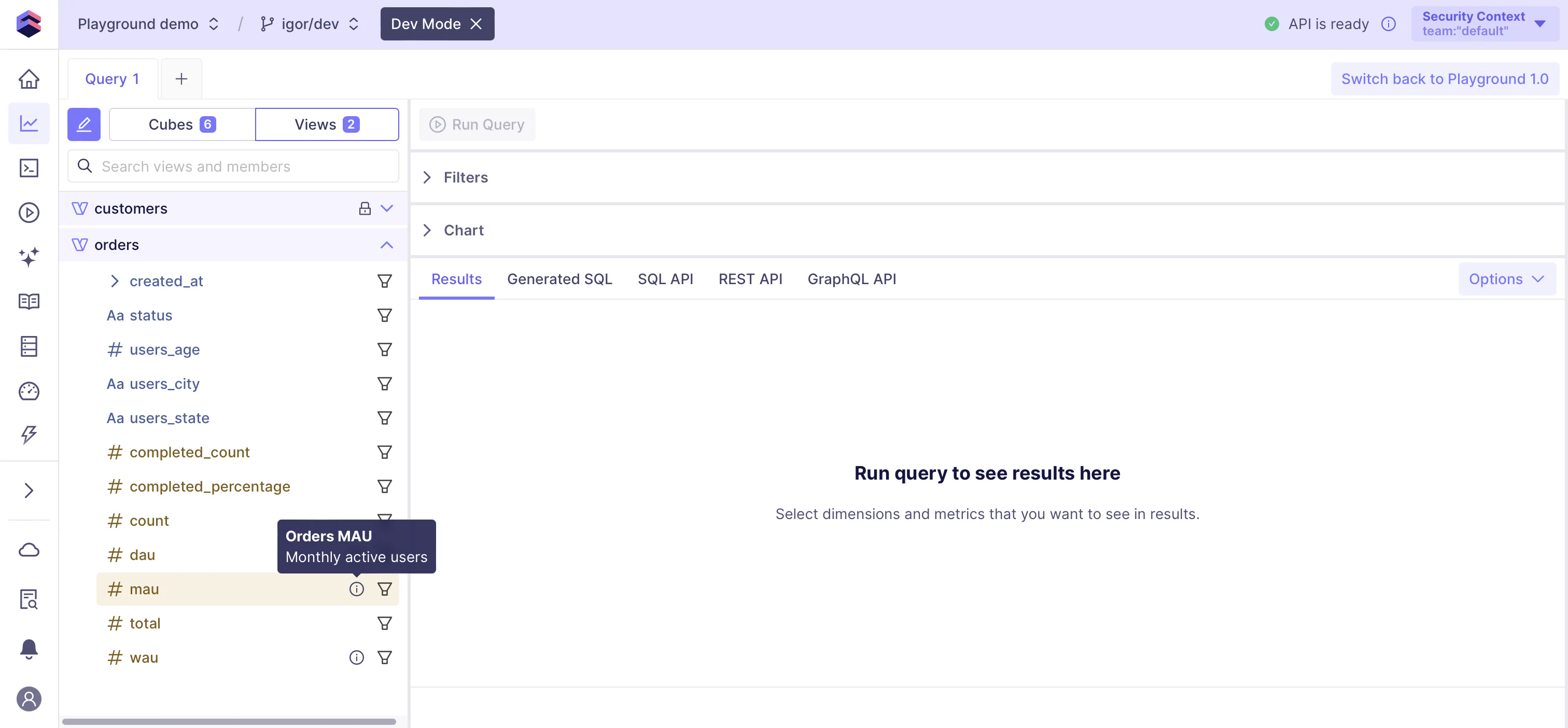
Task: Click info icon next to wau measure
Action: coord(356,657)
